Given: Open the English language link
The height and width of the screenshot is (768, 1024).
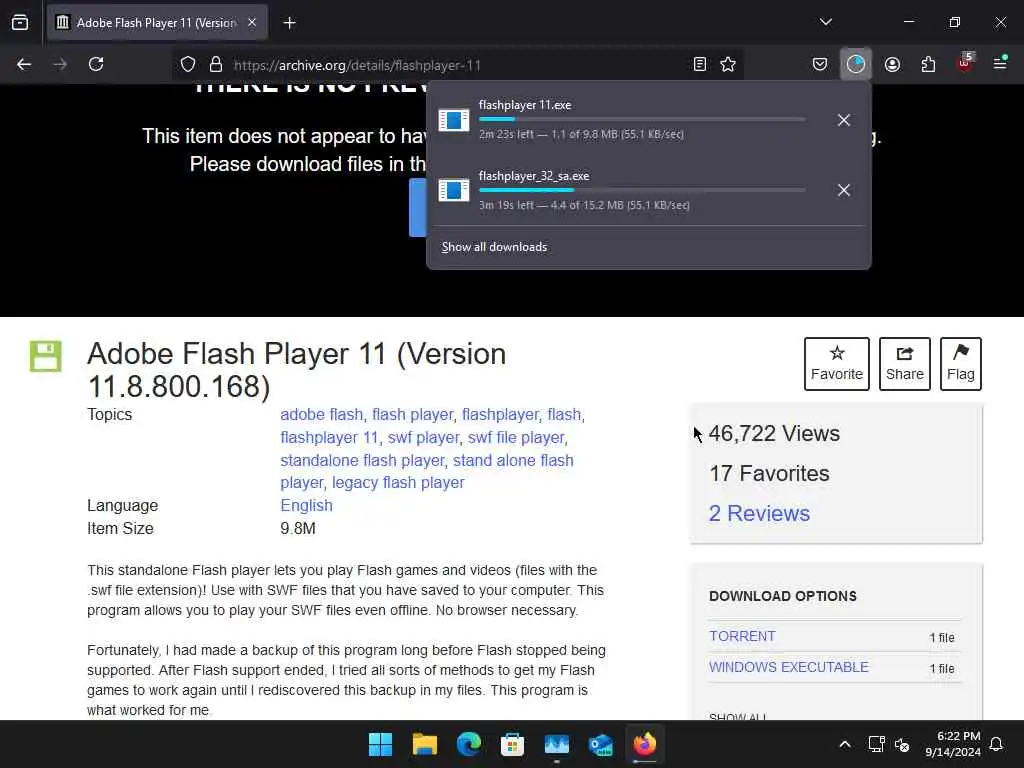Looking at the screenshot, I should tap(306, 505).
